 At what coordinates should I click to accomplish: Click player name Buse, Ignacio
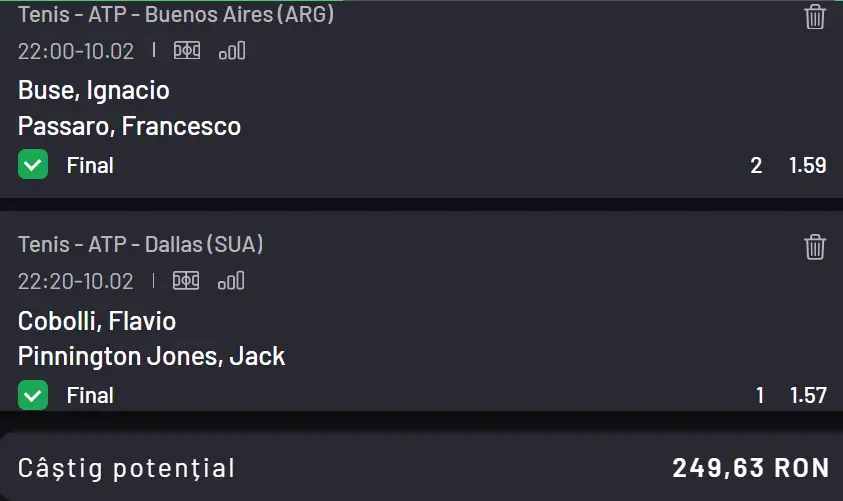(x=94, y=91)
